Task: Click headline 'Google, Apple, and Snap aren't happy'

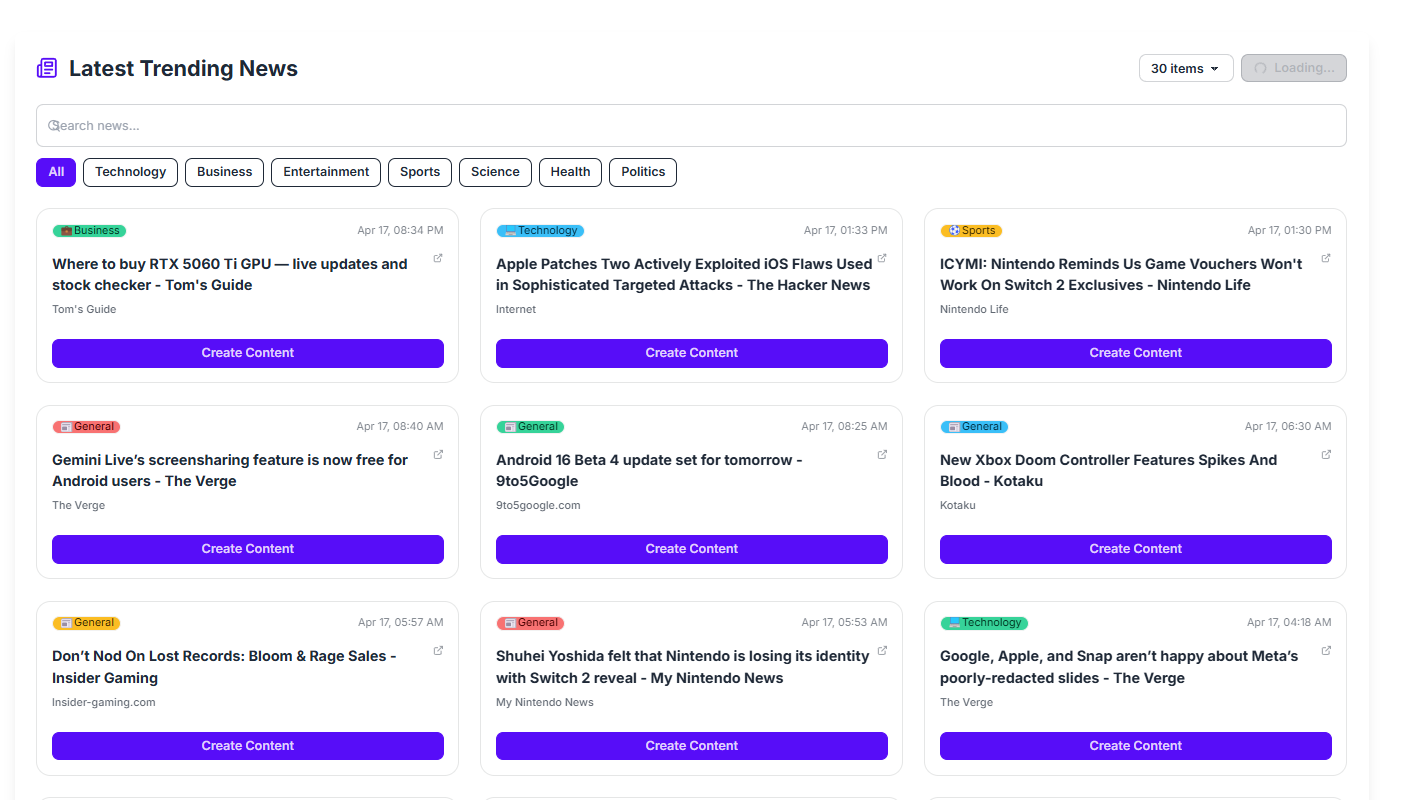Action: point(1119,667)
